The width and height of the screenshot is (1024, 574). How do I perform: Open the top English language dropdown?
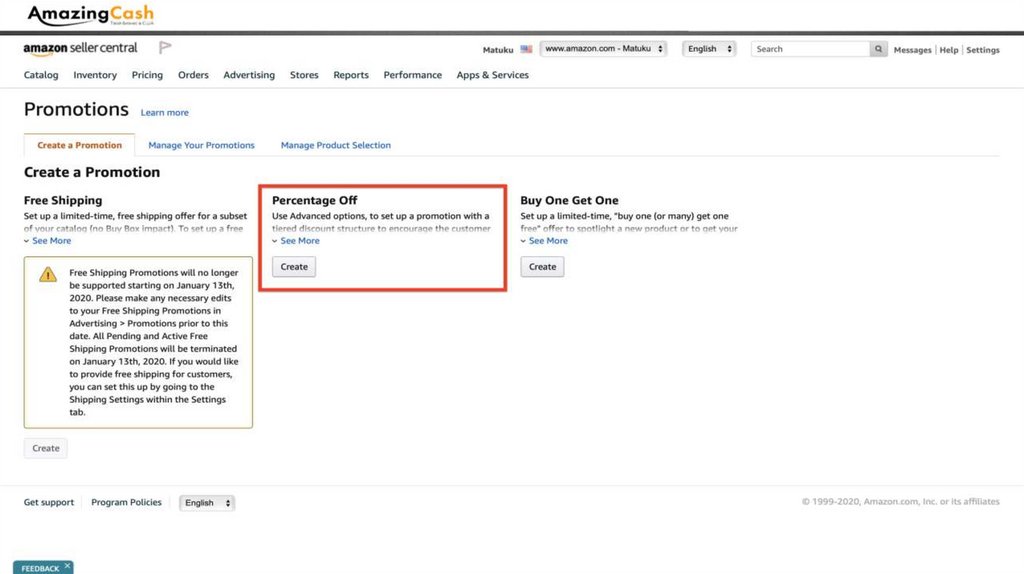709,49
